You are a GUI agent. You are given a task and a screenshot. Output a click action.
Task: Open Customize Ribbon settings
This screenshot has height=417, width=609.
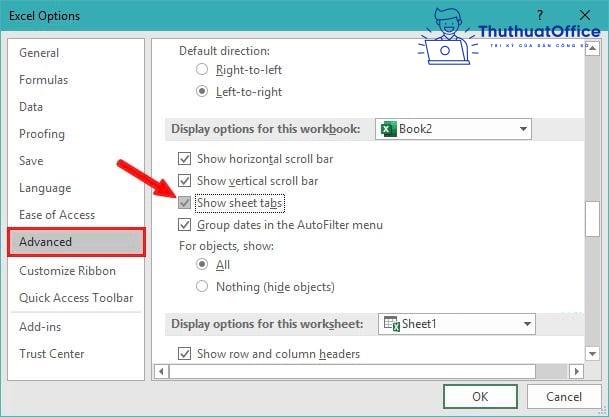tap(68, 271)
